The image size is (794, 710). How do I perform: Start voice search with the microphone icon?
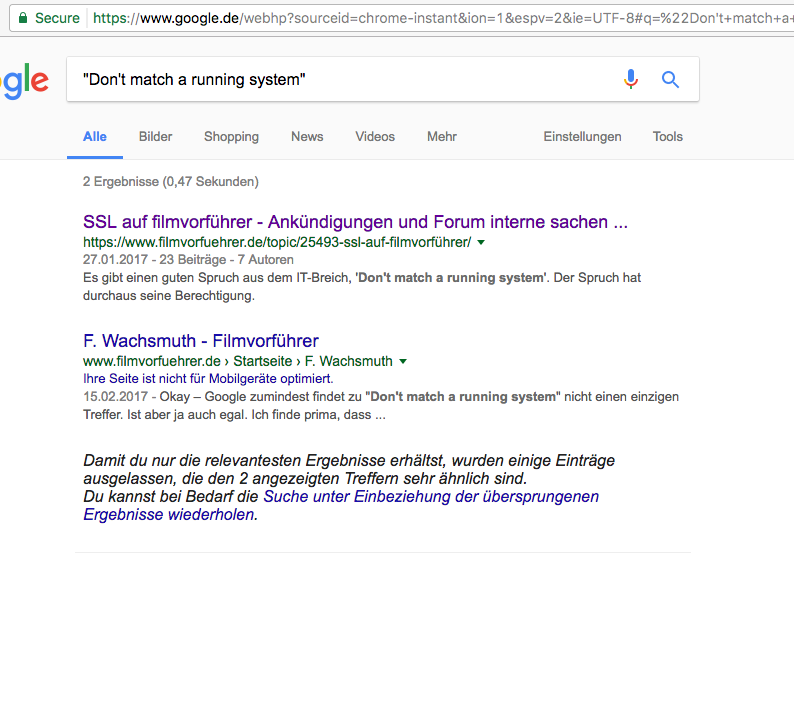coord(630,80)
